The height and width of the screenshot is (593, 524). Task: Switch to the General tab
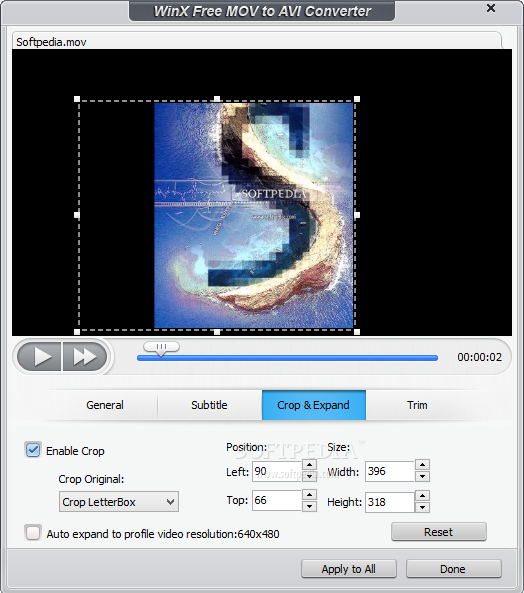(x=105, y=405)
